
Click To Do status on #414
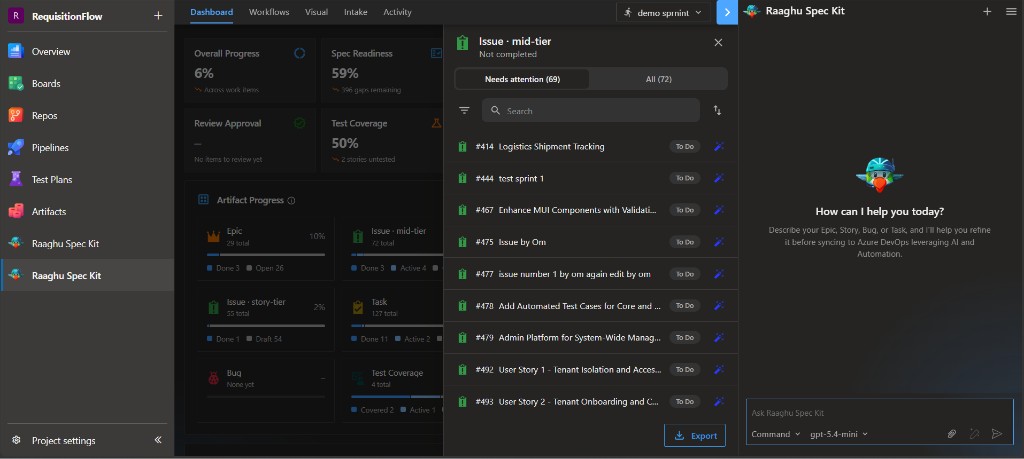684,146
